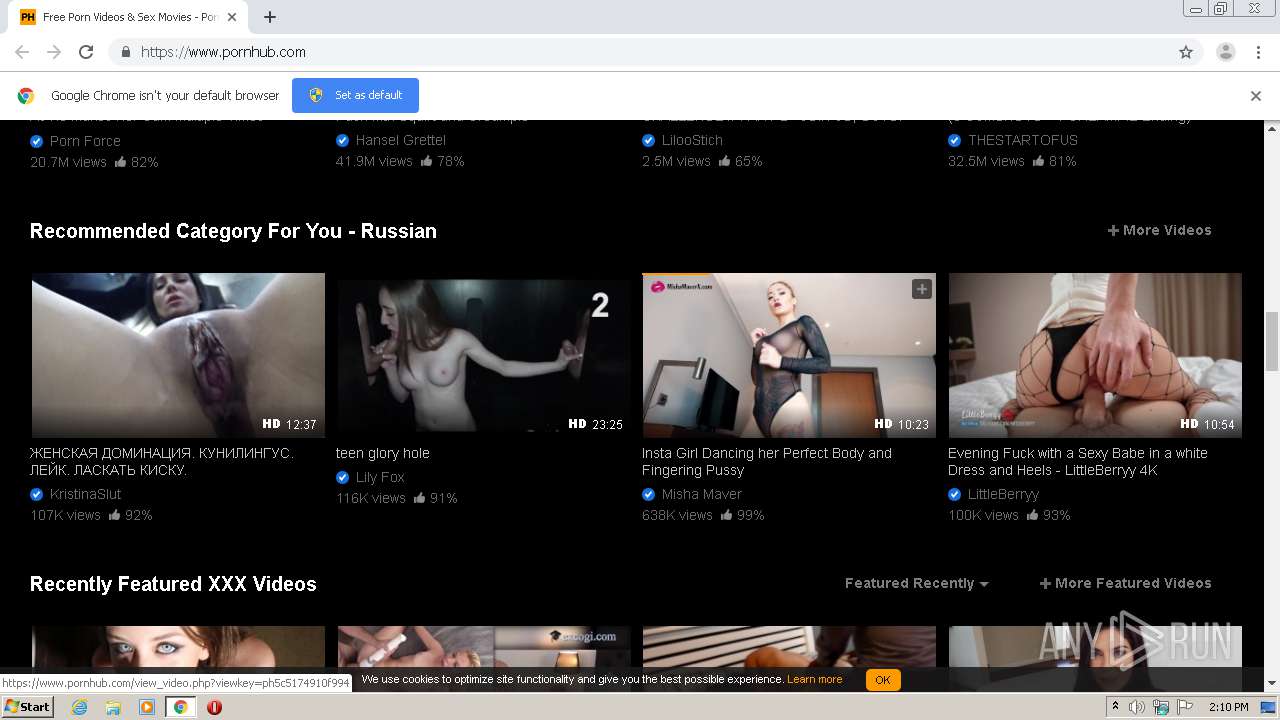The image size is (1280, 720).
Task: Open the cookie notice Learn more link
Action: tap(814, 680)
